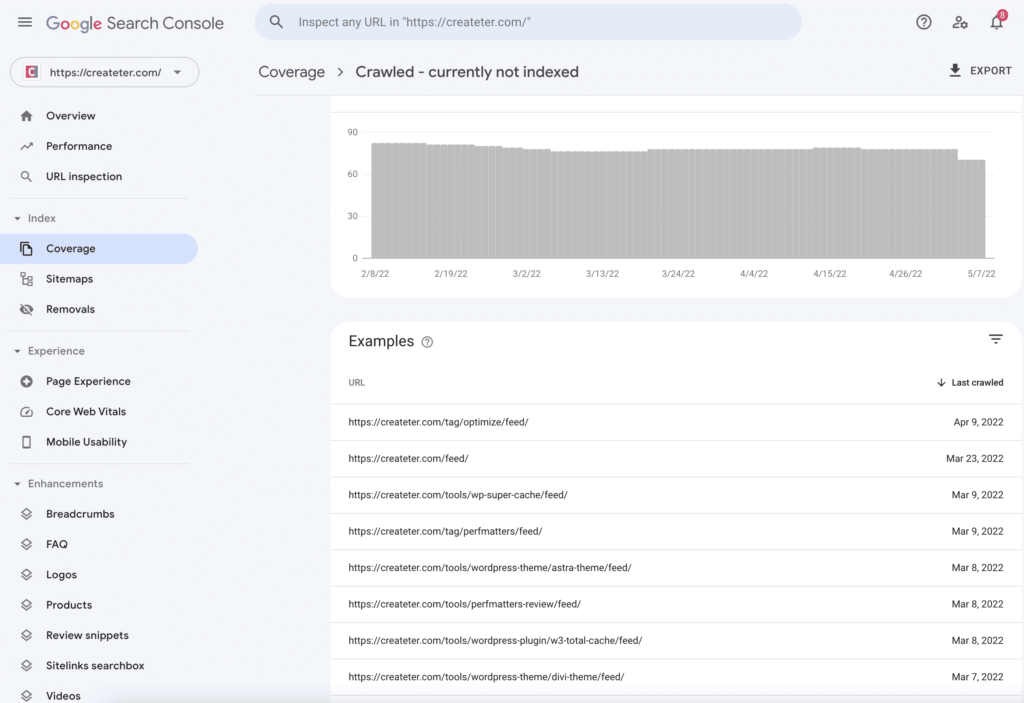This screenshot has height=703, width=1024.
Task: Collapse the Experience section
Action: pos(18,351)
